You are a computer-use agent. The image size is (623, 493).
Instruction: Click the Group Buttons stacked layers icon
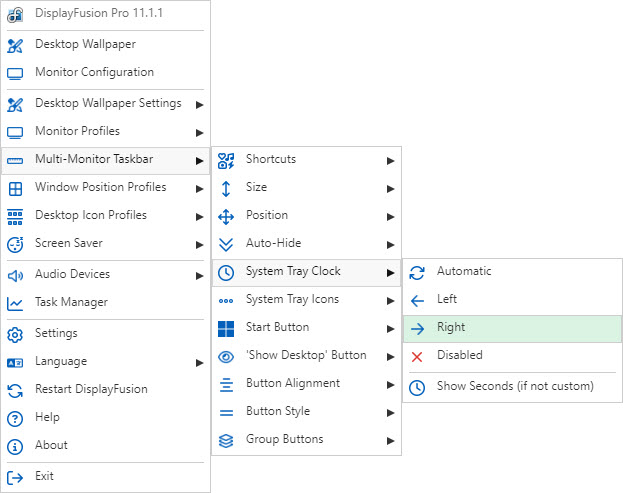click(226, 440)
